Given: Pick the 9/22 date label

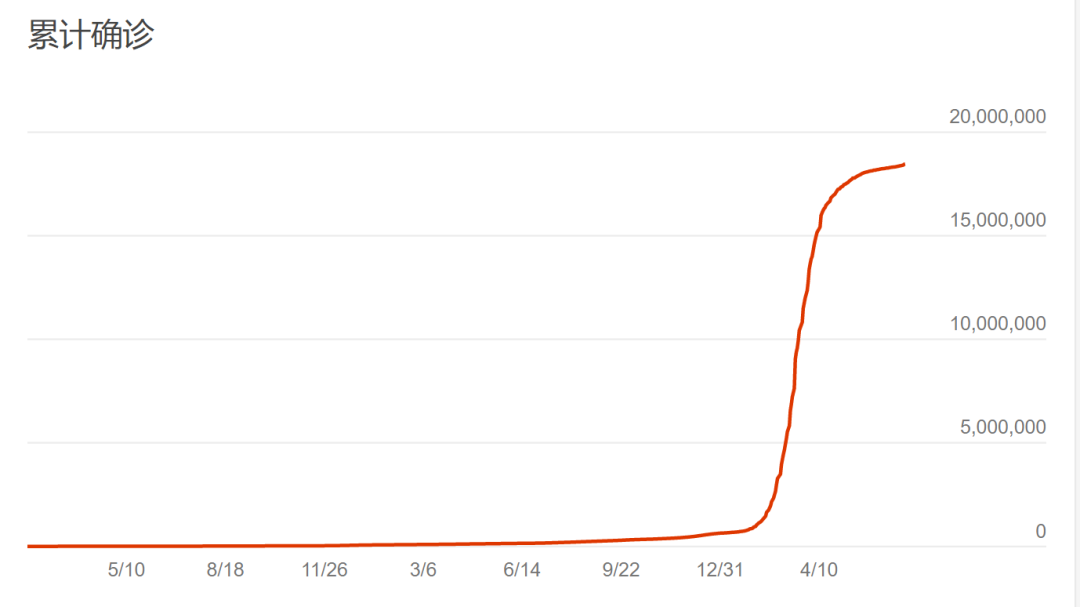Looking at the screenshot, I should (x=621, y=570).
